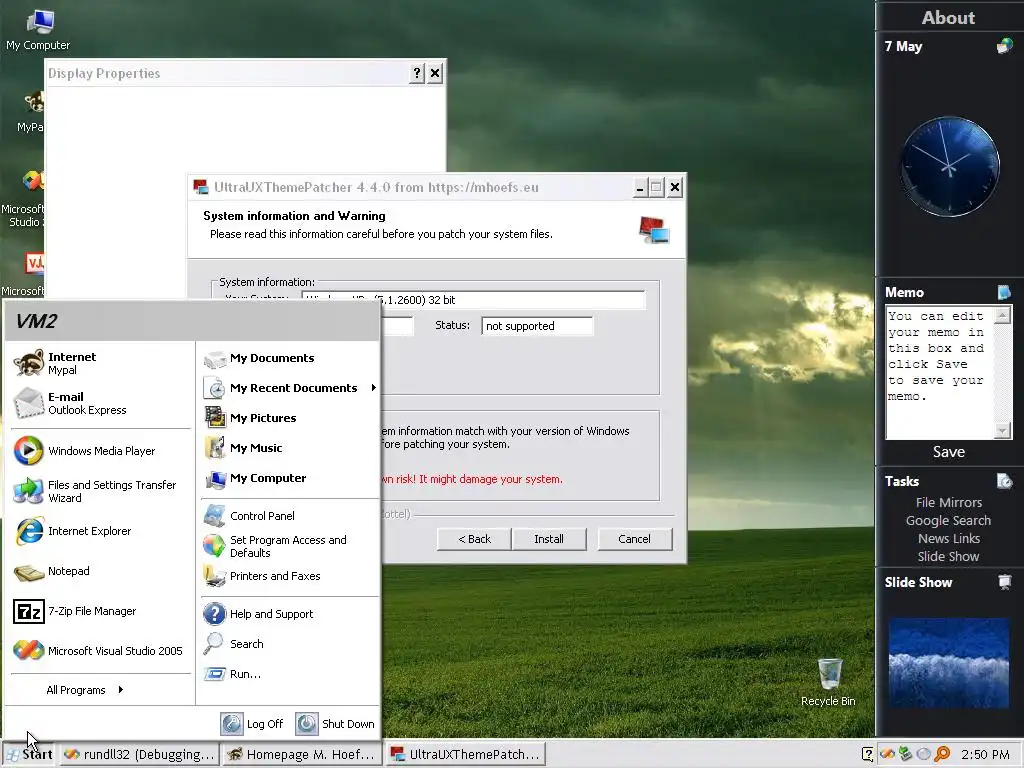Cancel the UltraUXThemePatcher installer
This screenshot has width=1024, height=768.
(x=634, y=539)
